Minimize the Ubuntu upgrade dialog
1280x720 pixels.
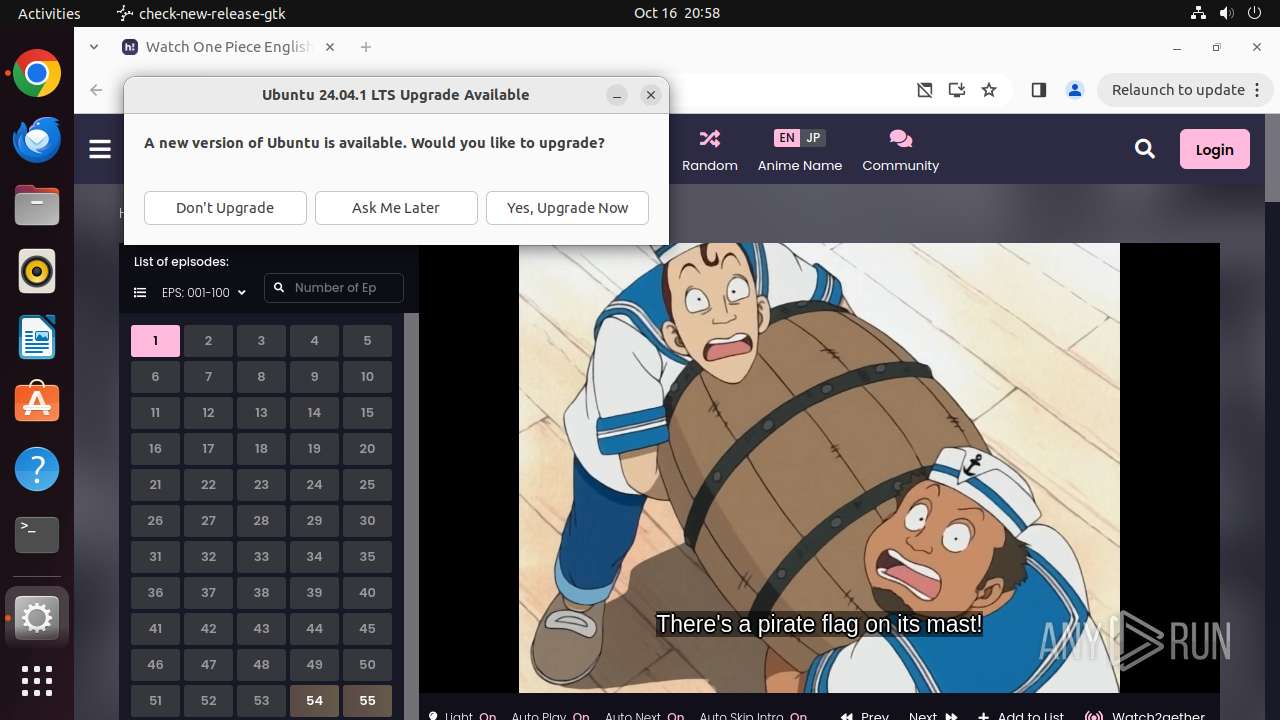(x=617, y=95)
